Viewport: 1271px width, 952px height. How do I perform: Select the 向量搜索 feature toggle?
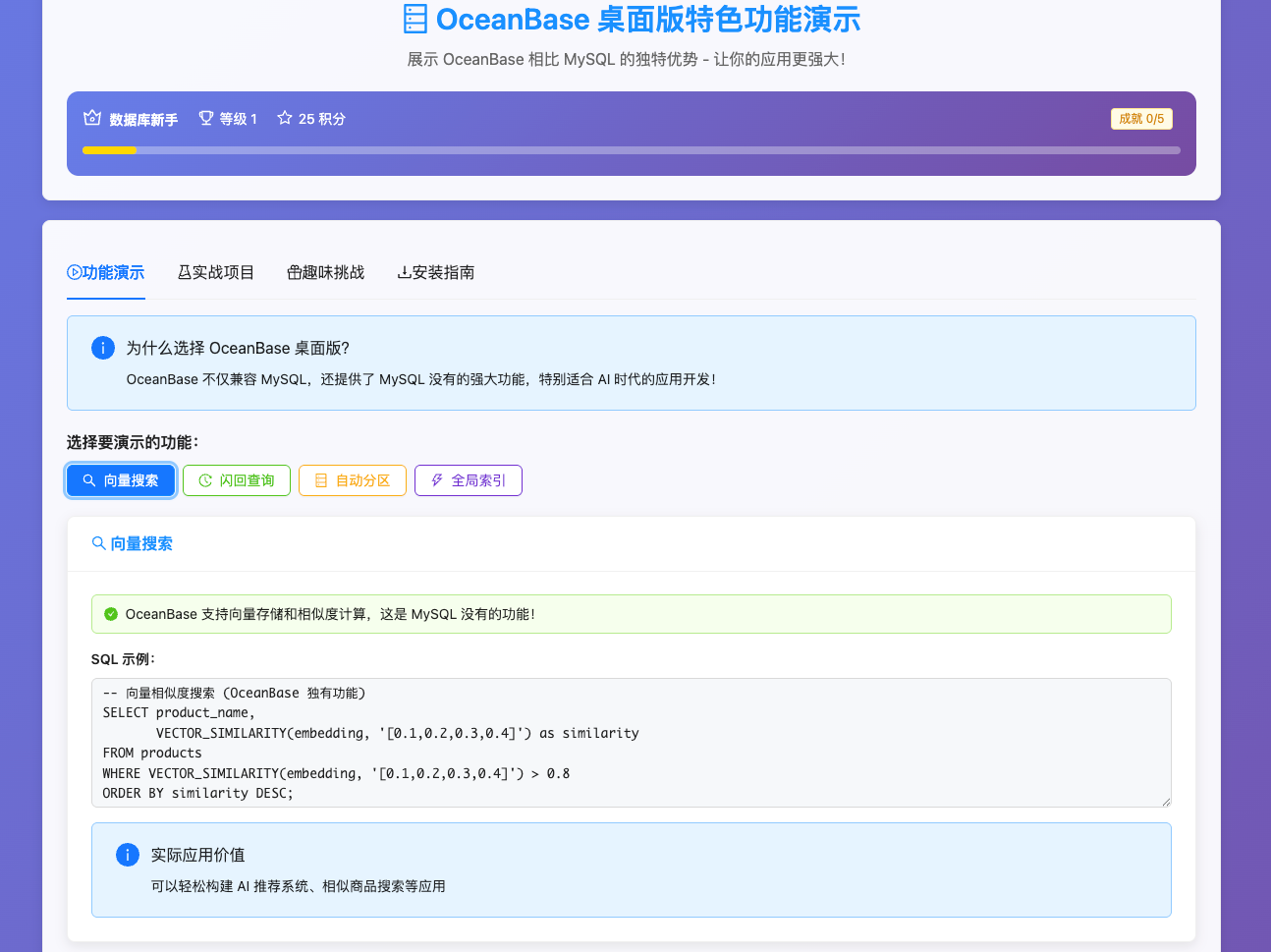point(120,480)
